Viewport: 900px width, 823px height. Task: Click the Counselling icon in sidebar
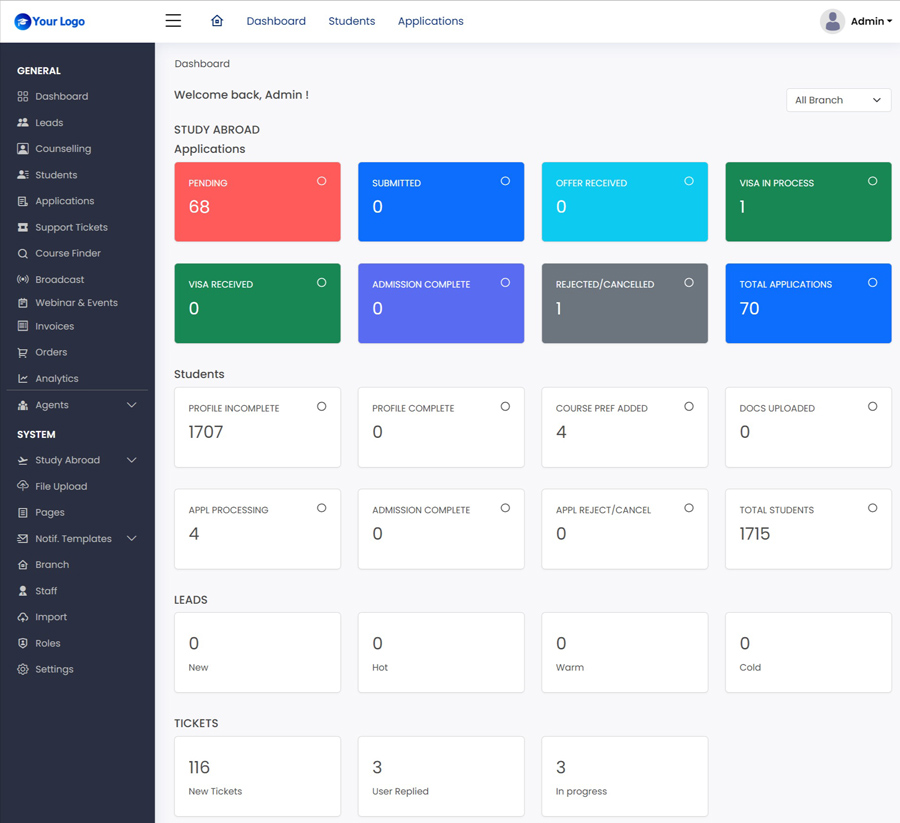22,149
